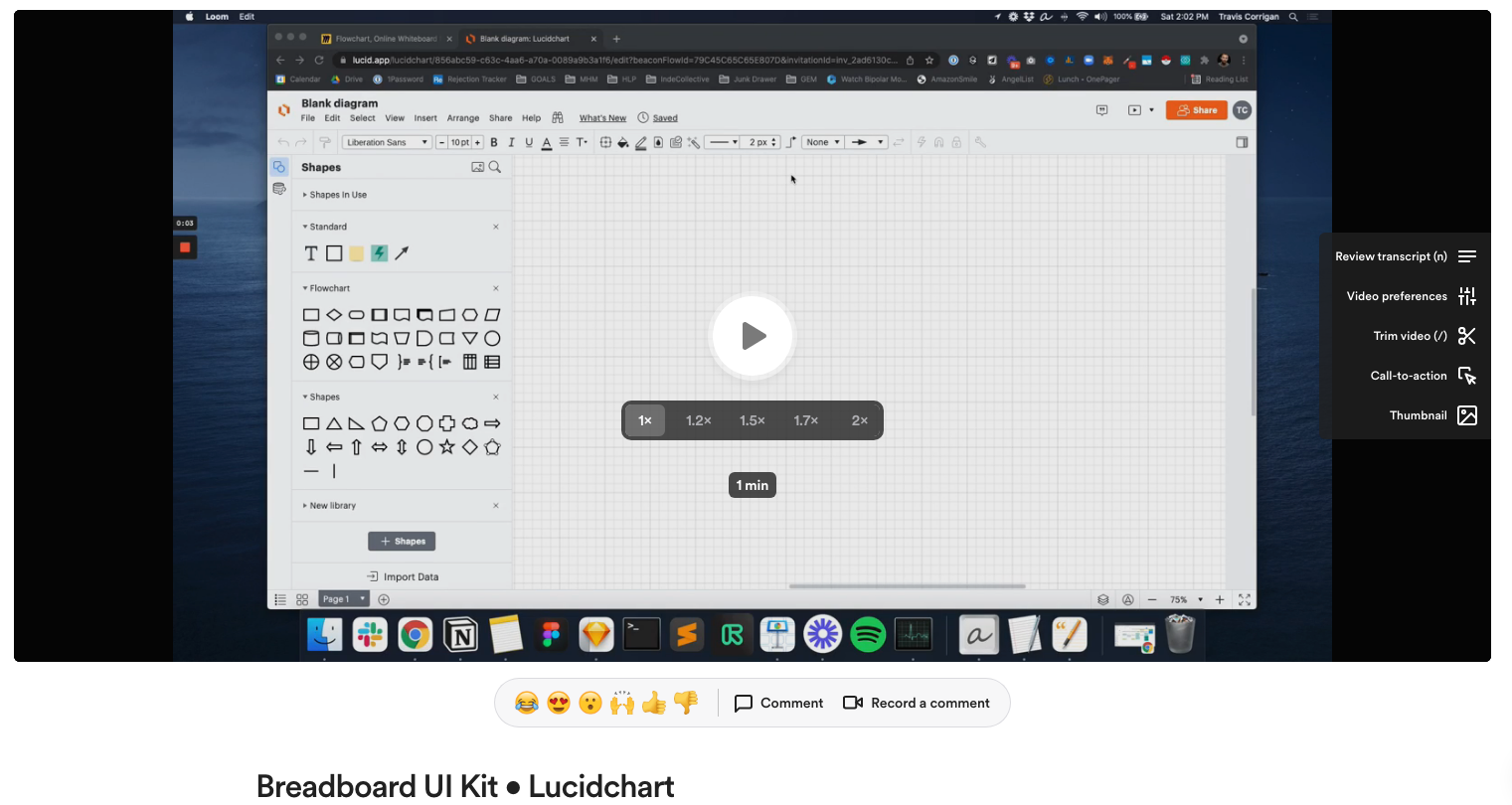Open the Page 1 dropdown
This screenshot has width=1512, height=805.
tap(344, 599)
